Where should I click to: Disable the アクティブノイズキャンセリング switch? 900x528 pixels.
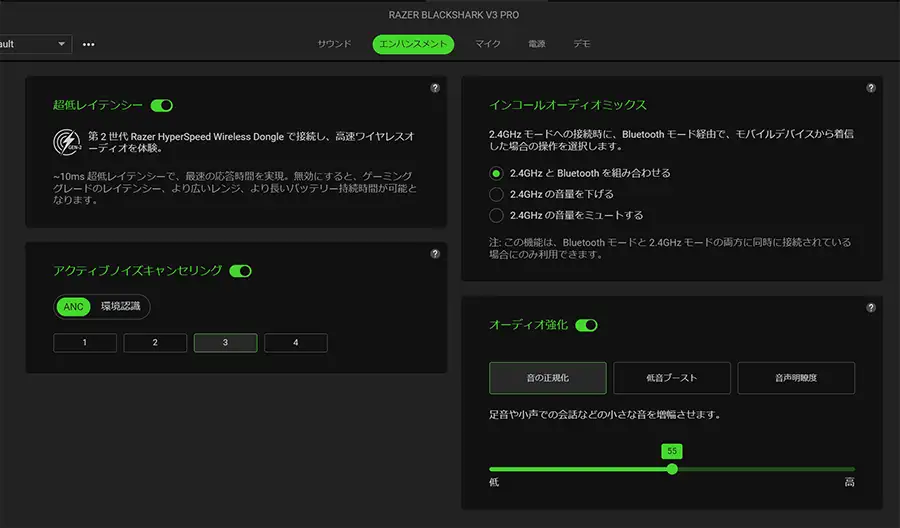pos(240,271)
